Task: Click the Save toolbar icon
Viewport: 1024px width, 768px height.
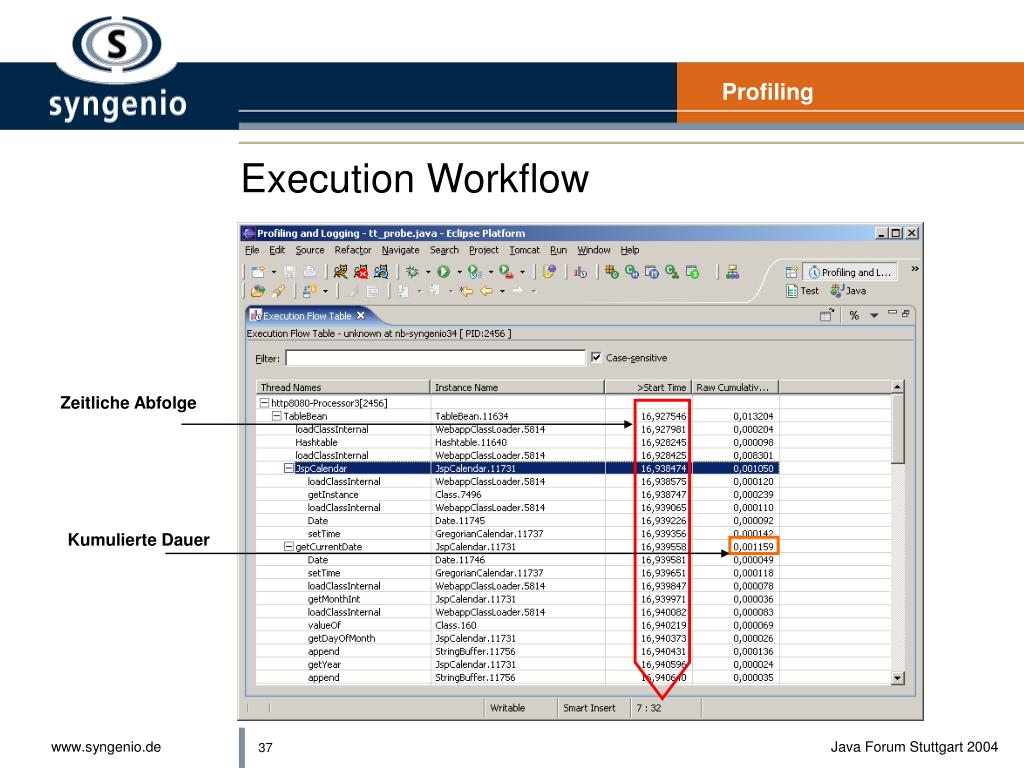Action: [290, 272]
